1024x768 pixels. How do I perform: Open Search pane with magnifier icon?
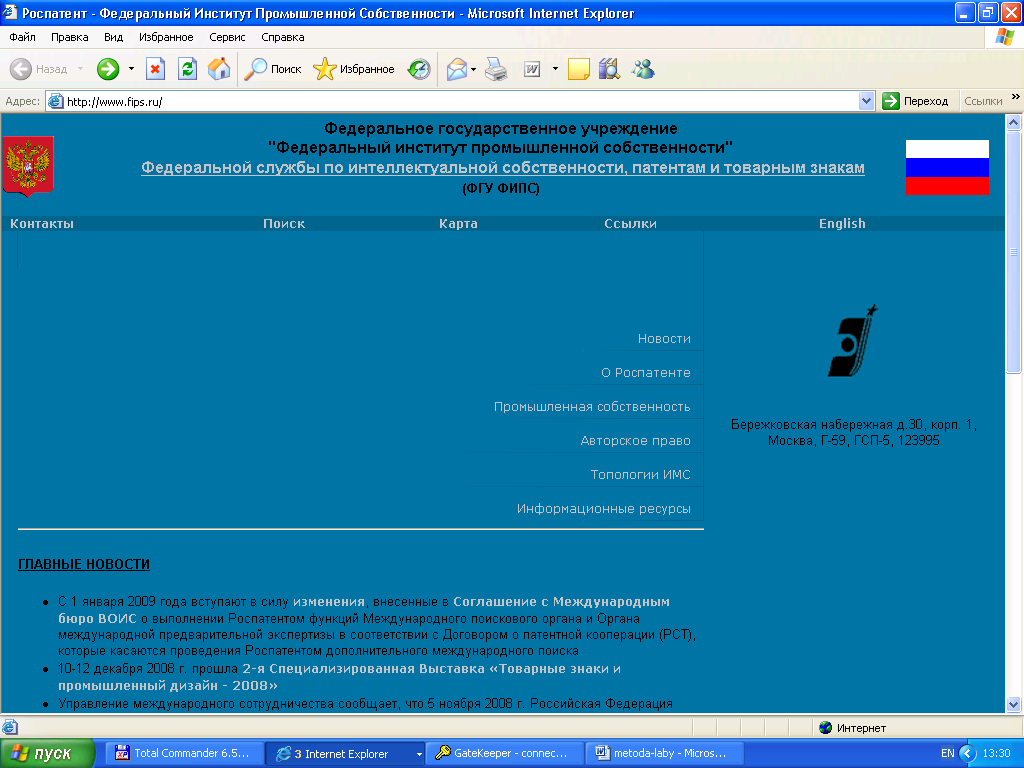click(255, 69)
